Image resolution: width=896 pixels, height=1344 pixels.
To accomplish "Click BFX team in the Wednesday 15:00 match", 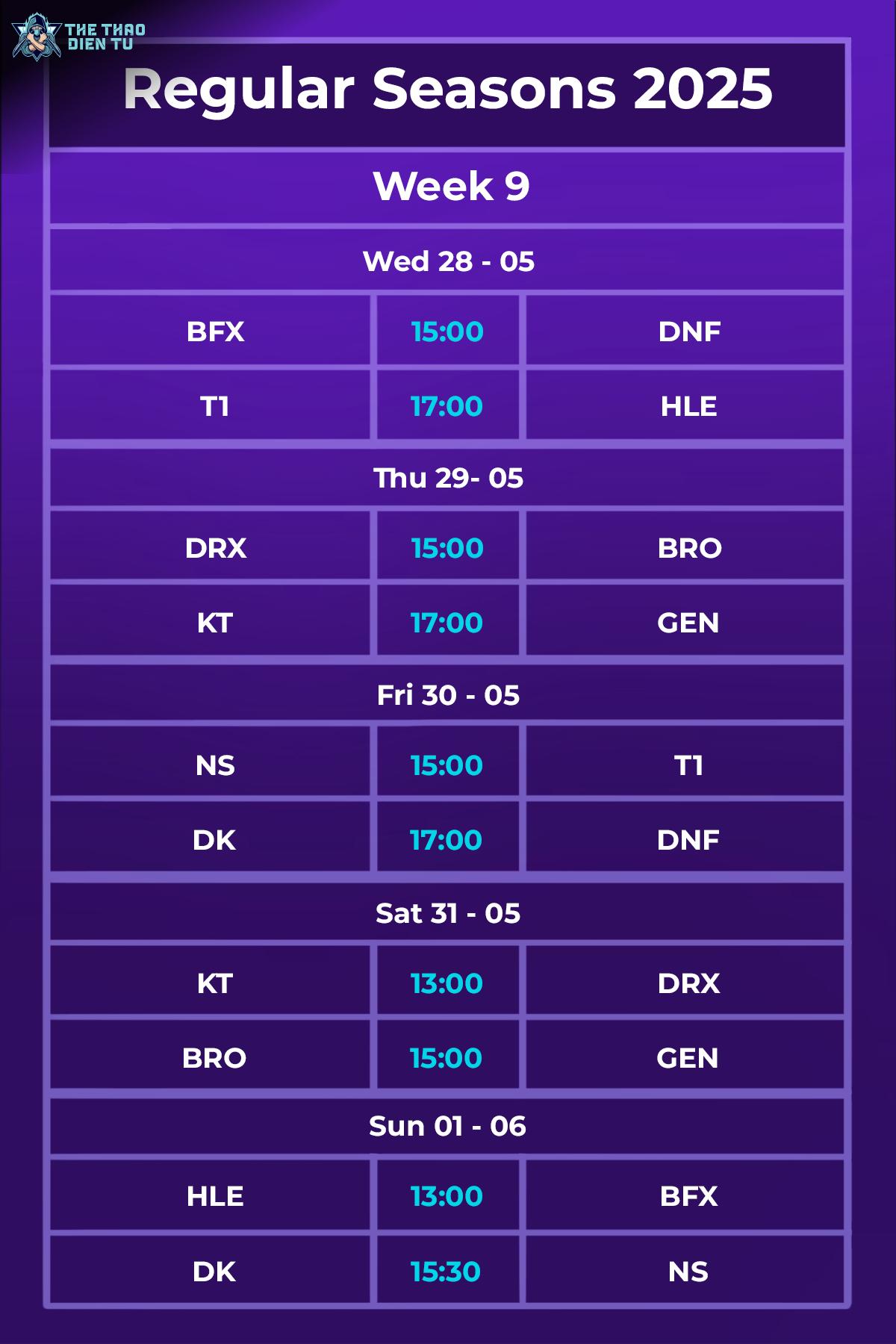I will 215,332.
